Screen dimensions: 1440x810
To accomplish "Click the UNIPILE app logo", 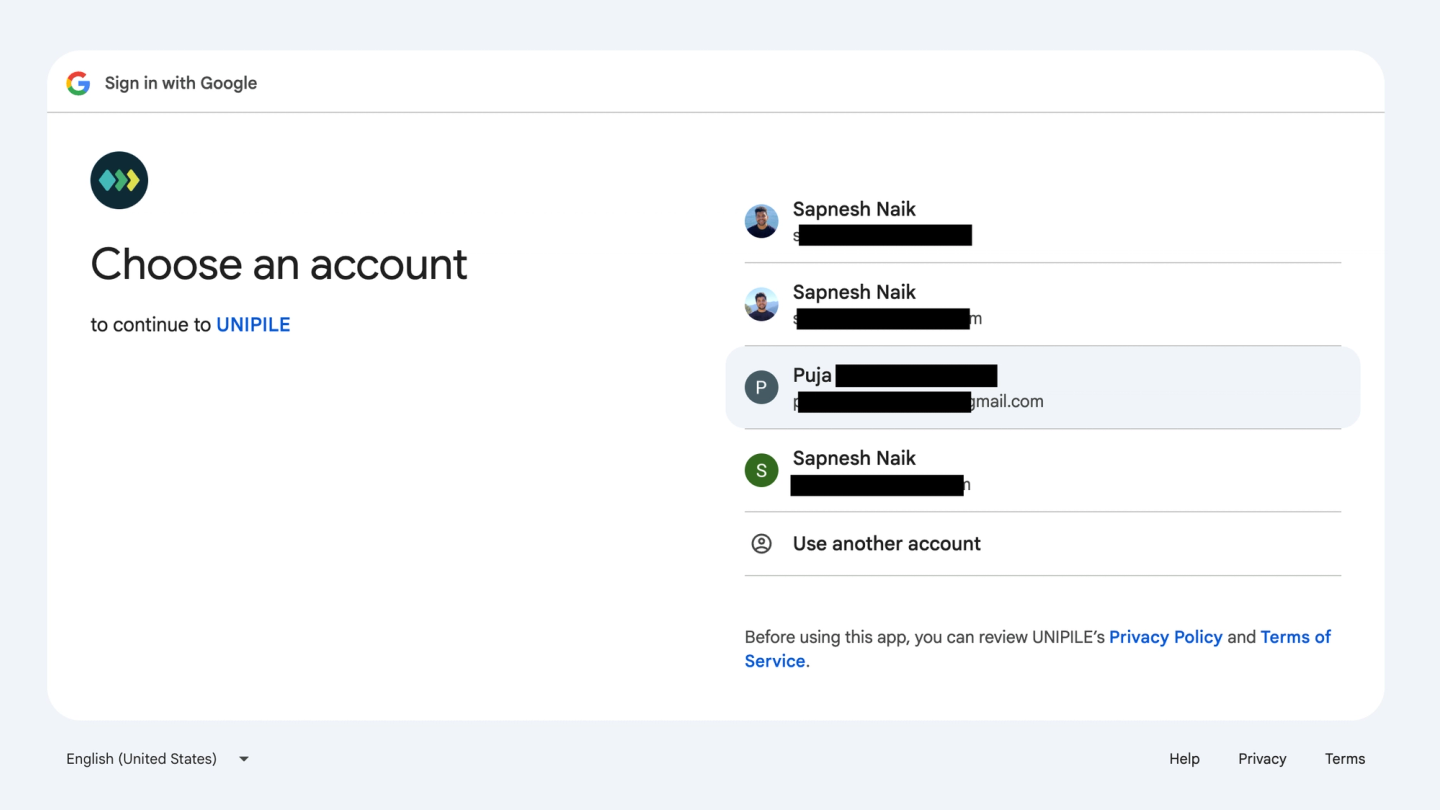I will point(119,180).
